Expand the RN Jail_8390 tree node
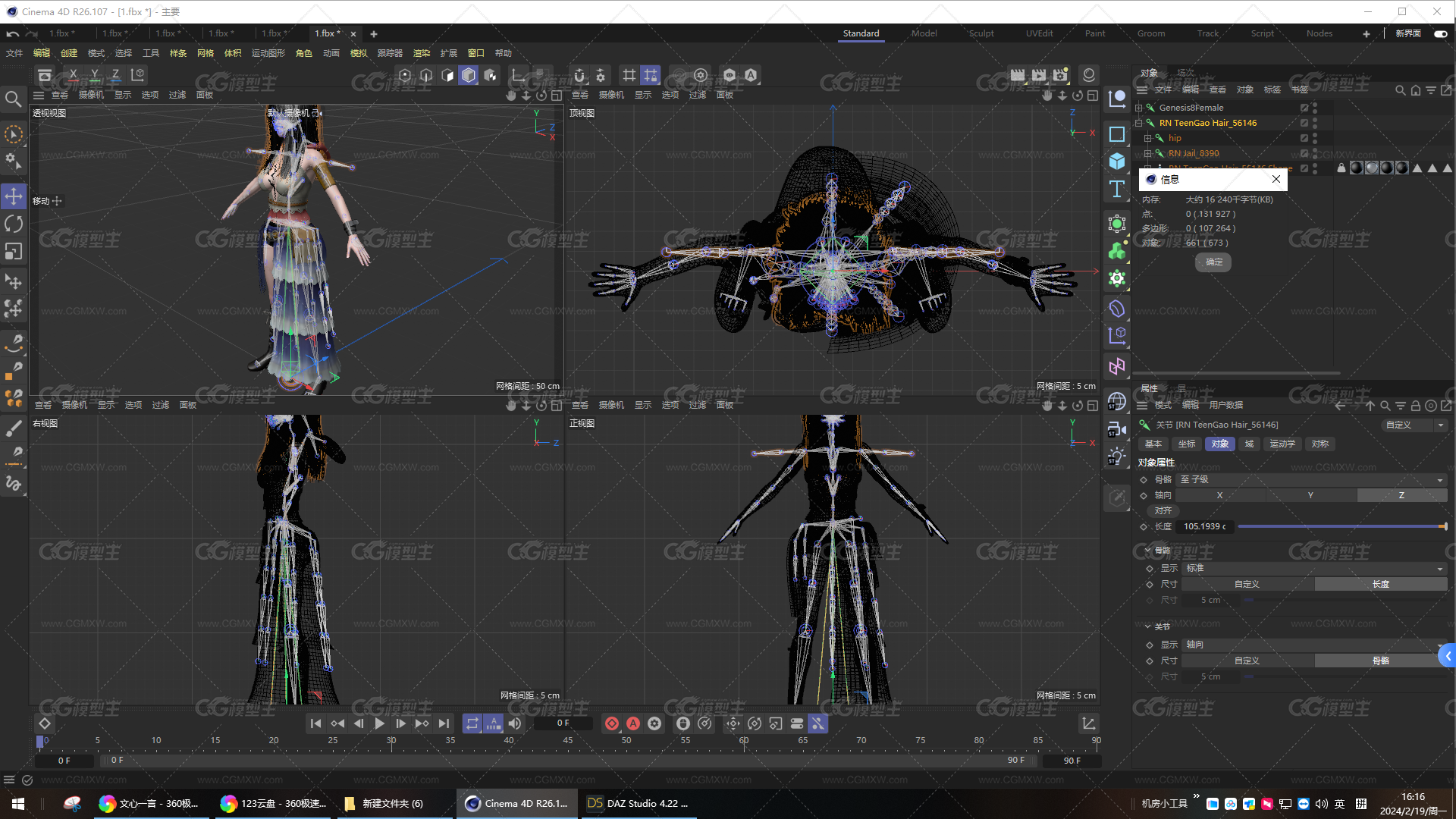The image size is (1456, 819). coord(1147,153)
